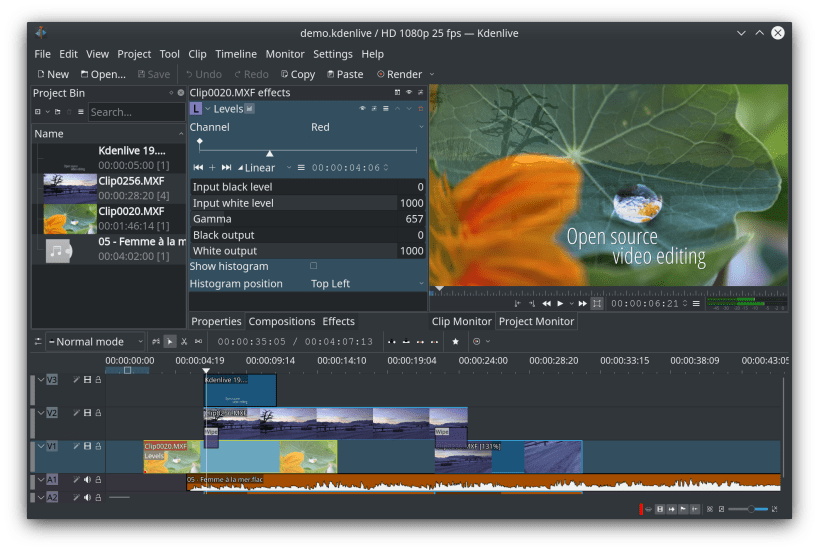The width and height of the screenshot is (819, 551).
Task: Expand the Histogram position Top Left dropdown
Action: pyautogui.click(x=366, y=284)
